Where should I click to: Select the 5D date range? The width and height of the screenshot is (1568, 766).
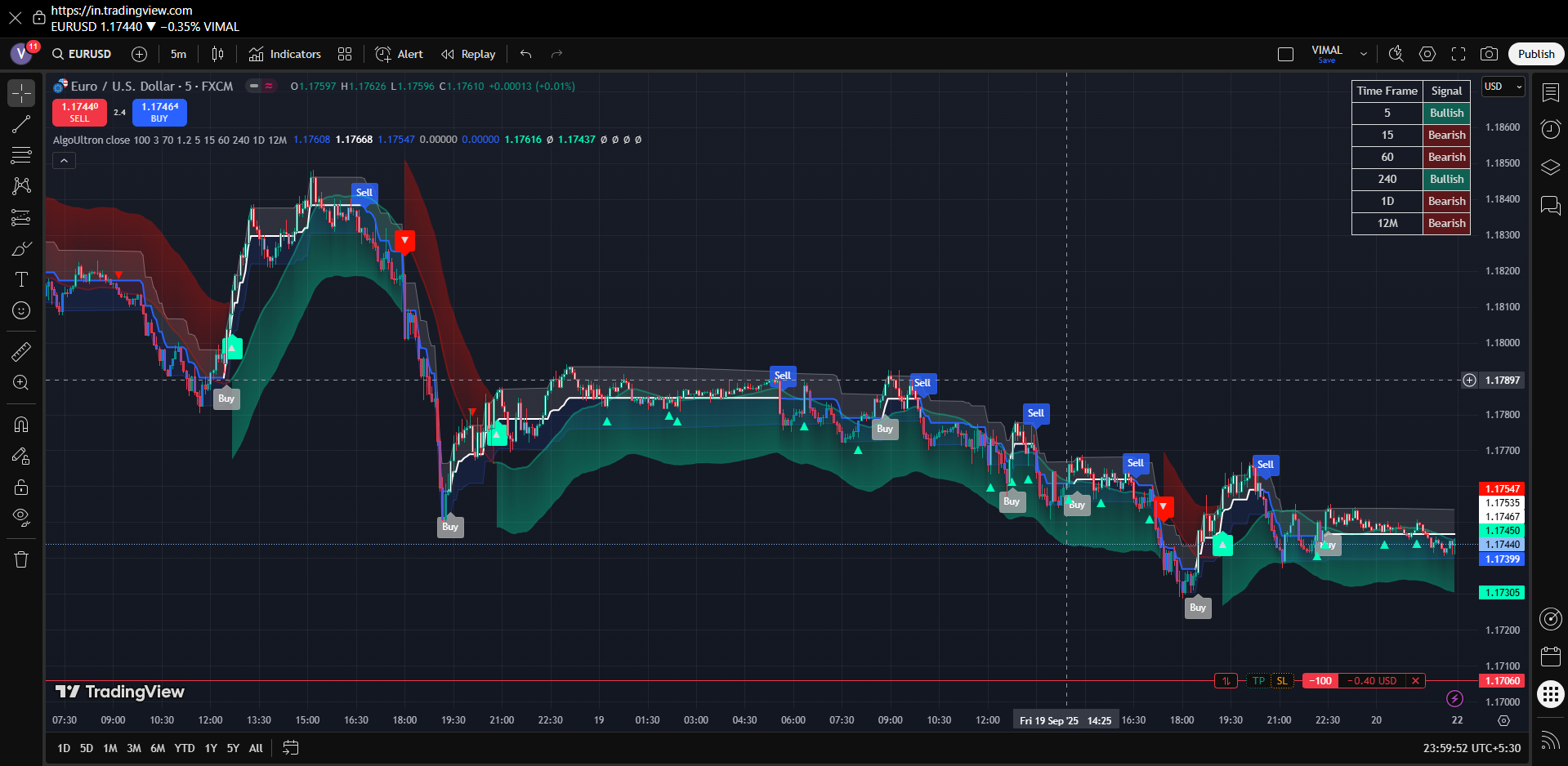pos(87,748)
